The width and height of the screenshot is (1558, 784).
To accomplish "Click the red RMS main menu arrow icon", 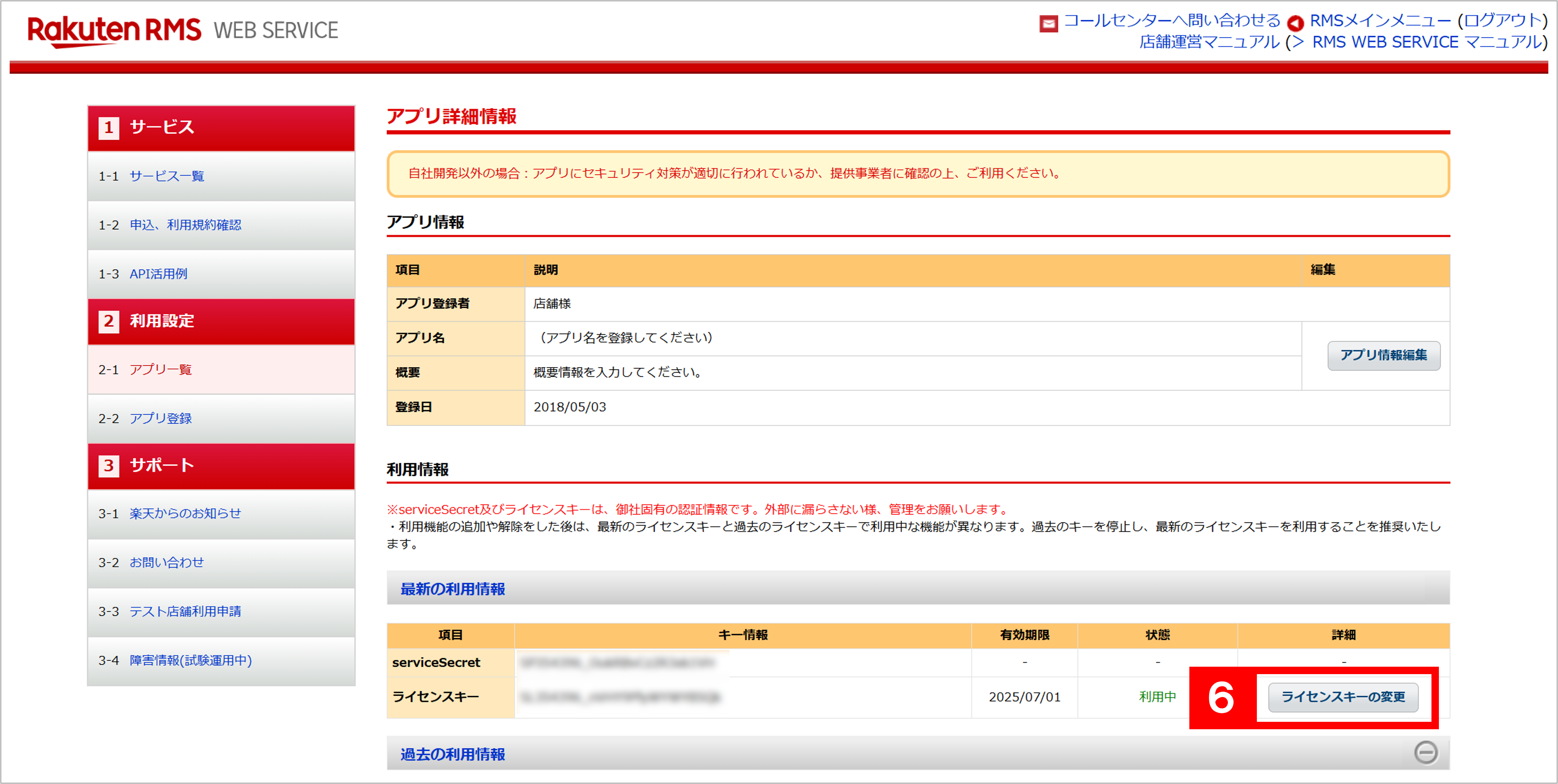I will click(1295, 23).
